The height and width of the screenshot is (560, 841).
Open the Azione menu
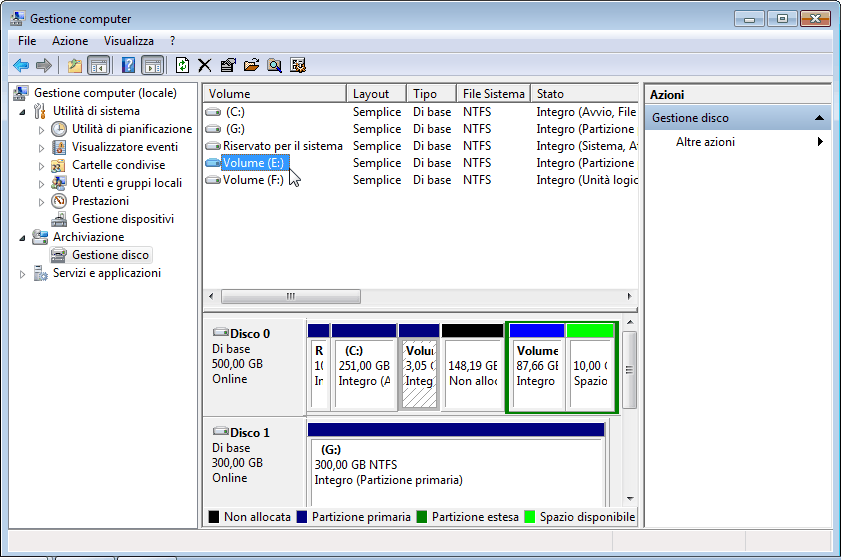click(x=70, y=41)
